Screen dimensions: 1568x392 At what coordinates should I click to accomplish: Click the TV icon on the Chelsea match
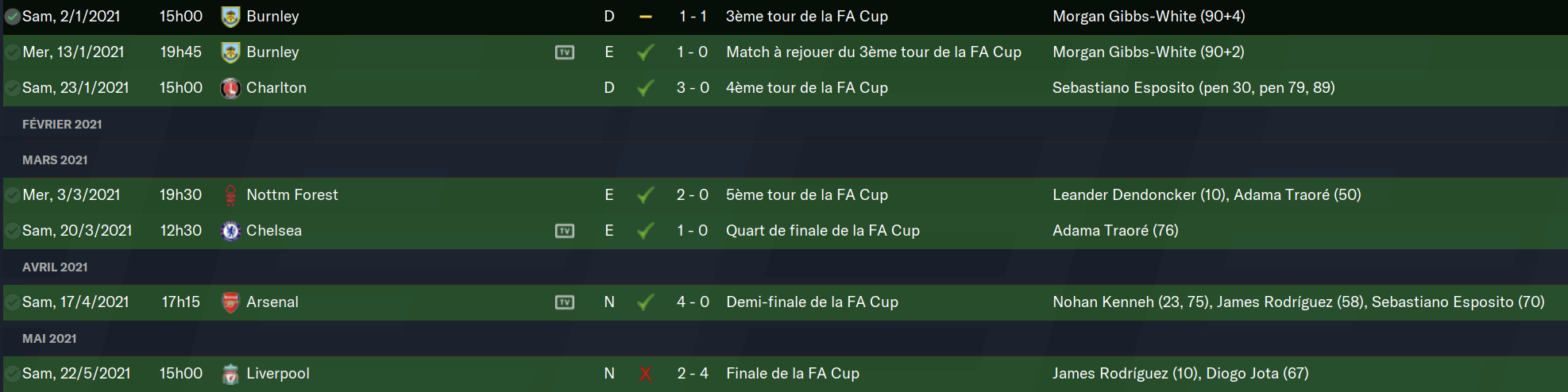point(565,231)
